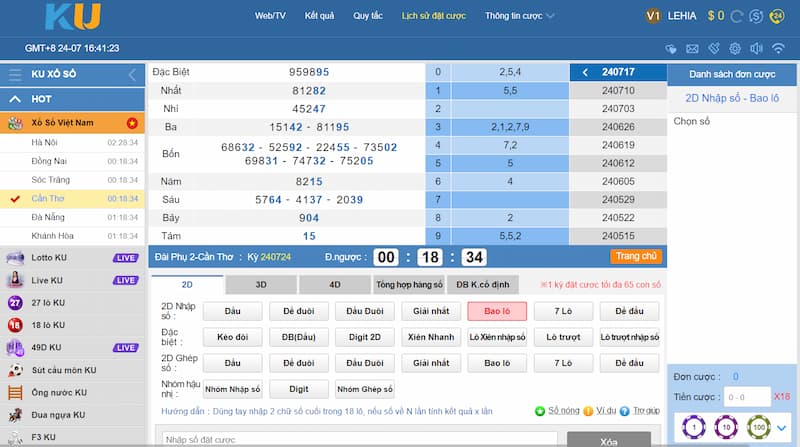Viewport: 800px width, 447px height.
Task: Open F3 KU game icon
Action: click(15, 437)
